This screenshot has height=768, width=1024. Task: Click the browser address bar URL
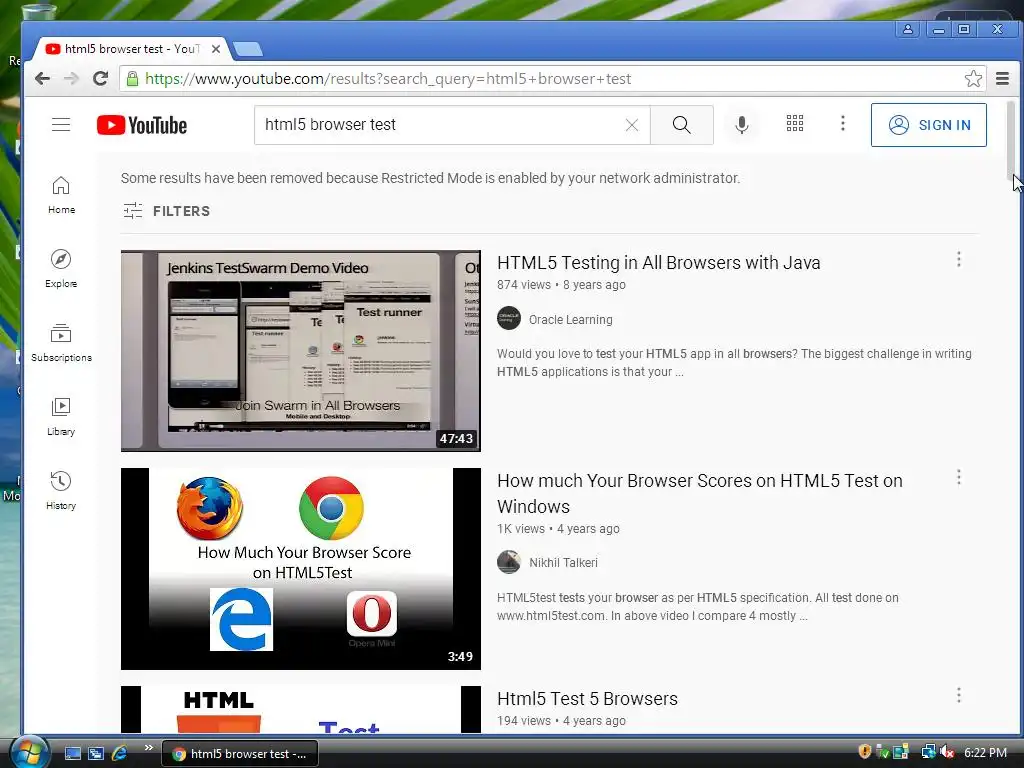388,78
